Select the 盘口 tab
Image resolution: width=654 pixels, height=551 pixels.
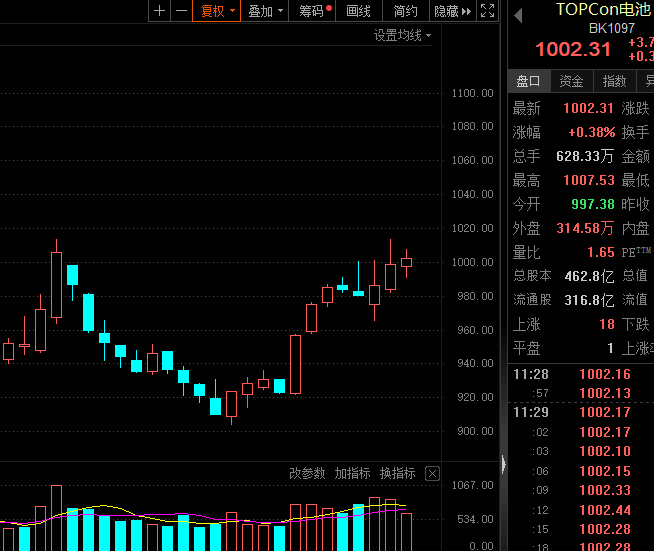(x=528, y=81)
